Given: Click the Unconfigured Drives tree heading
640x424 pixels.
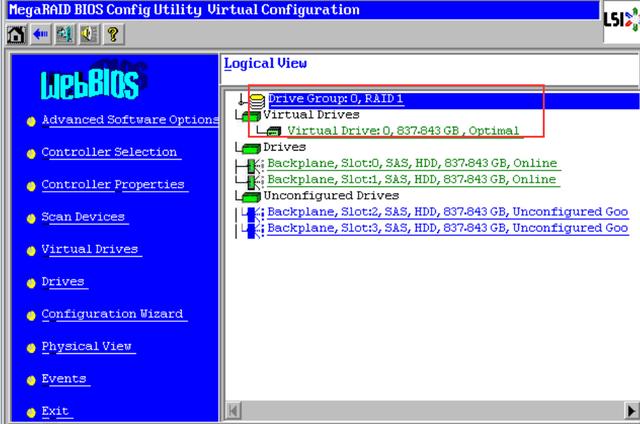Looking at the screenshot, I should coord(331,195).
